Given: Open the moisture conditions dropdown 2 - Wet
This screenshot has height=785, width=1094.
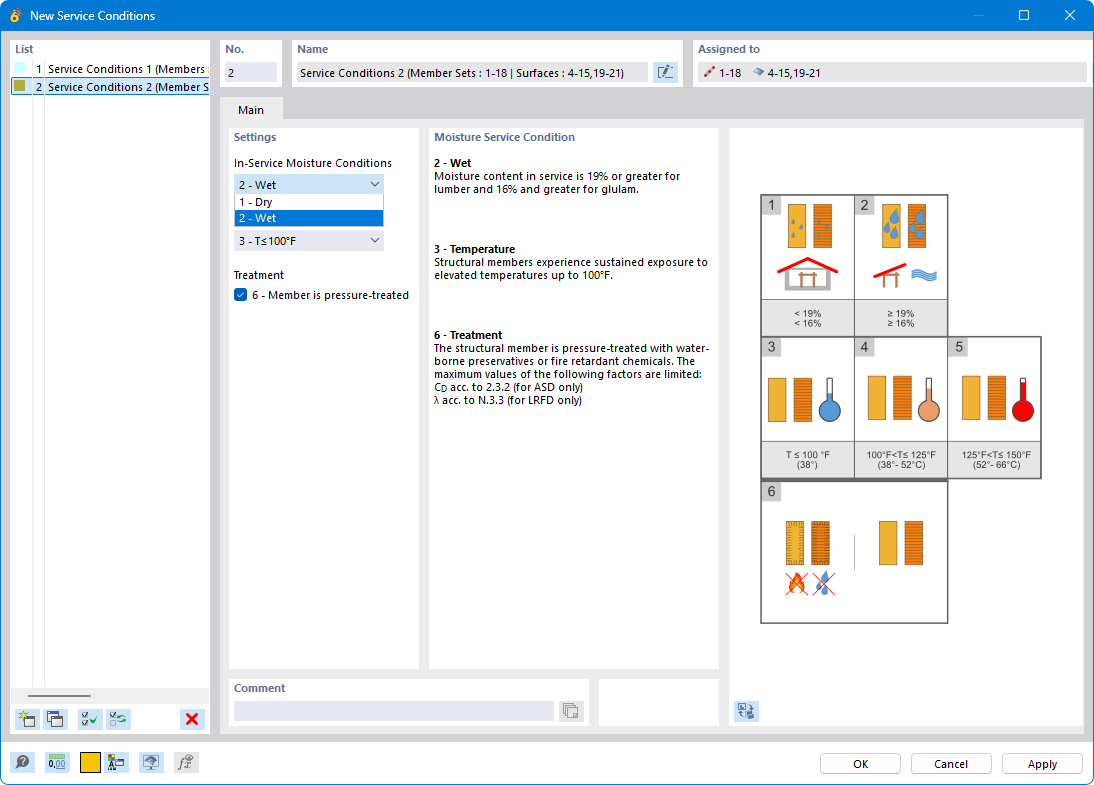Looking at the screenshot, I should click(309, 184).
